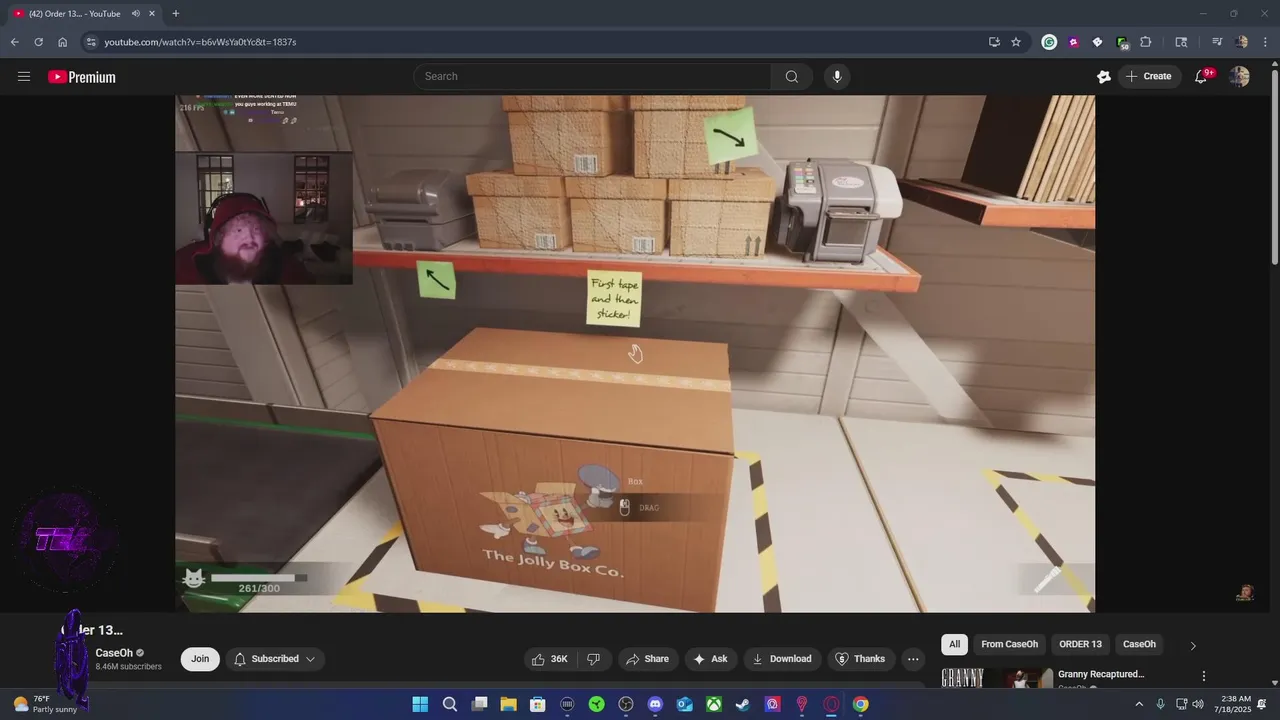Open the CaseOh channel name link
Image resolution: width=1280 pixels, height=720 pixels.
(114, 653)
